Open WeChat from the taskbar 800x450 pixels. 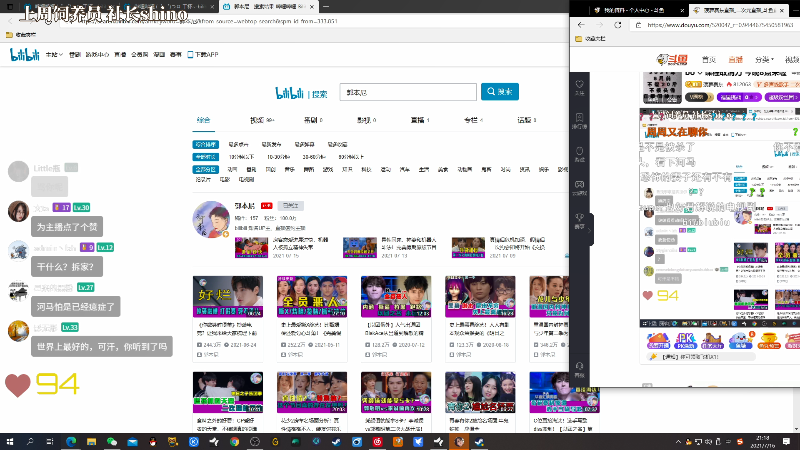pyautogui.click(x=112, y=442)
